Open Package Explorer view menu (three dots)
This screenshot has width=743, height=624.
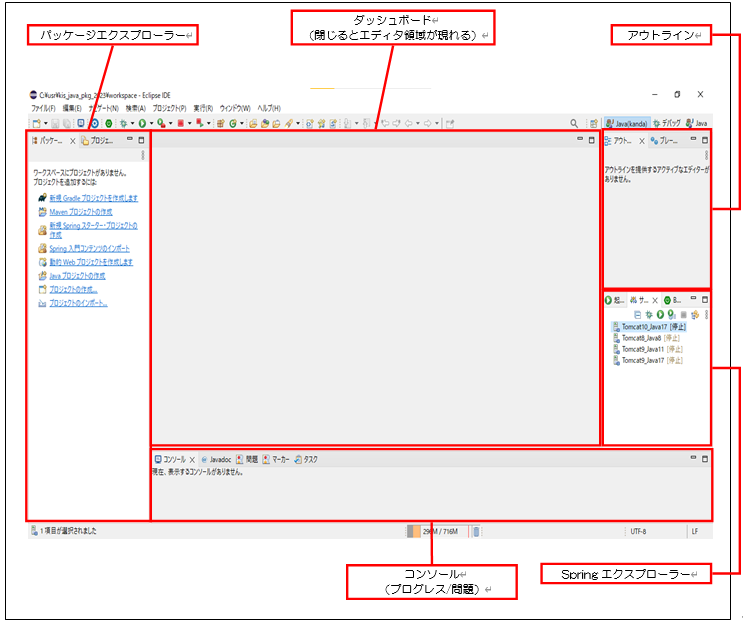[x=143, y=155]
